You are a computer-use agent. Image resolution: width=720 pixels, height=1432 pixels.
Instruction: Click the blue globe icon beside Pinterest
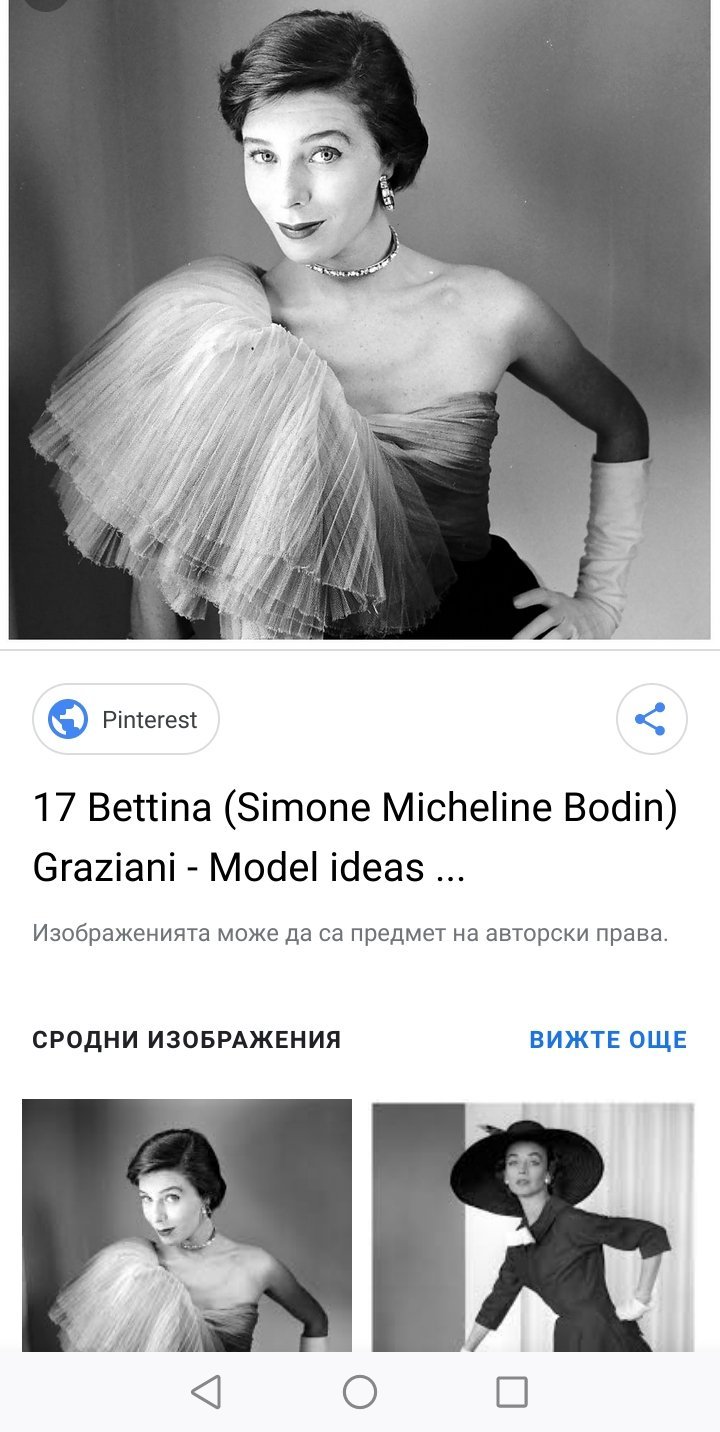tap(68, 719)
